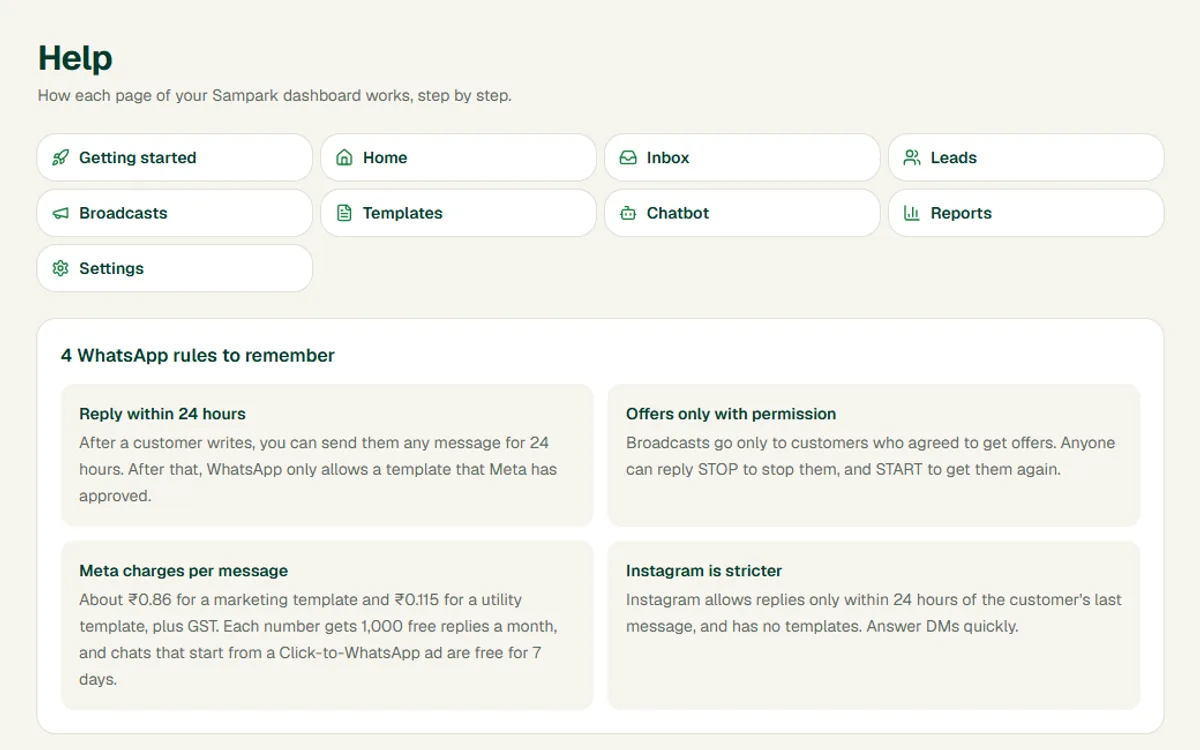1200x750 pixels.
Task: Click the rocket icon beside Getting started
Action: coord(61,158)
